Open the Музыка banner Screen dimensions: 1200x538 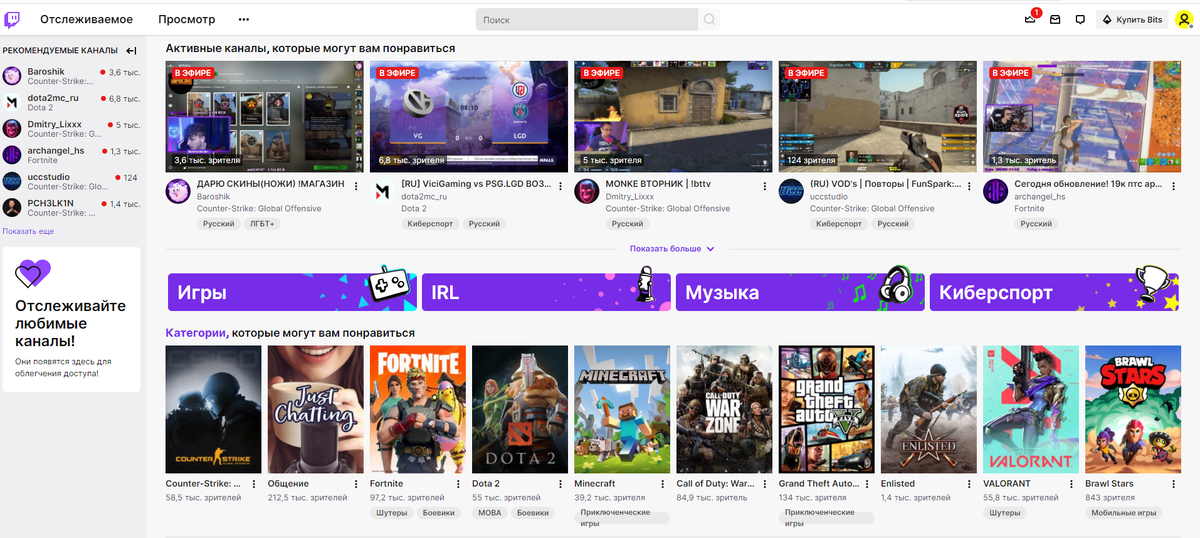(x=800, y=292)
